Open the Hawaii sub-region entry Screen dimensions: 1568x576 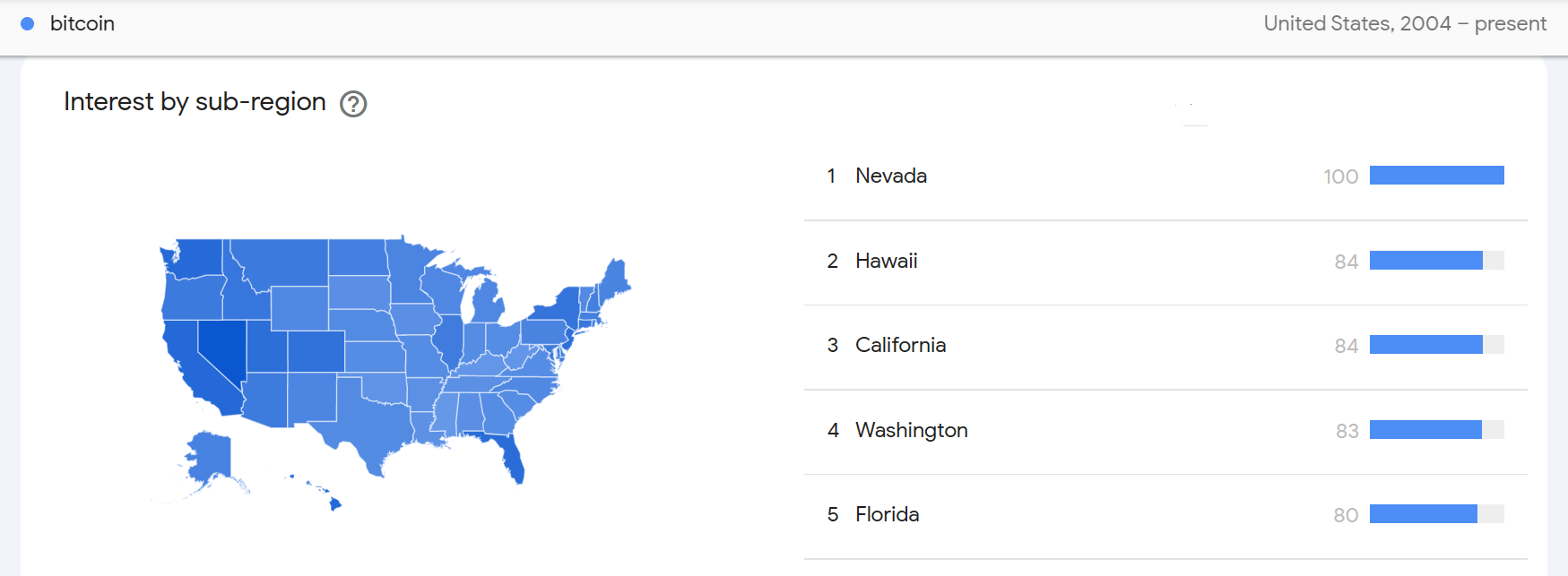coord(886,261)
